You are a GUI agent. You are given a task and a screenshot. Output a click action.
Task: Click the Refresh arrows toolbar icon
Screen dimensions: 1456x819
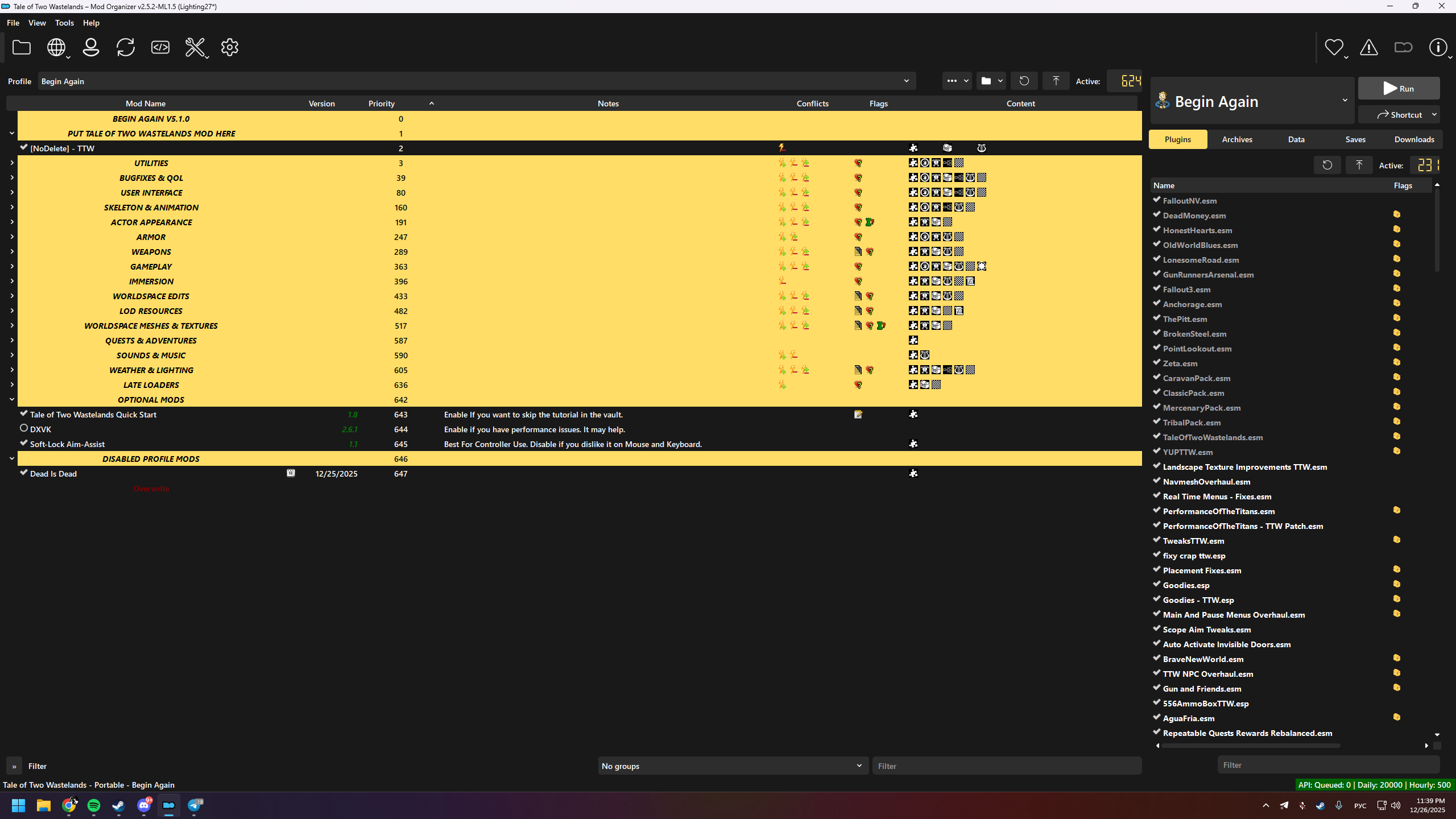pyautogui.click(x=126, y=48)
